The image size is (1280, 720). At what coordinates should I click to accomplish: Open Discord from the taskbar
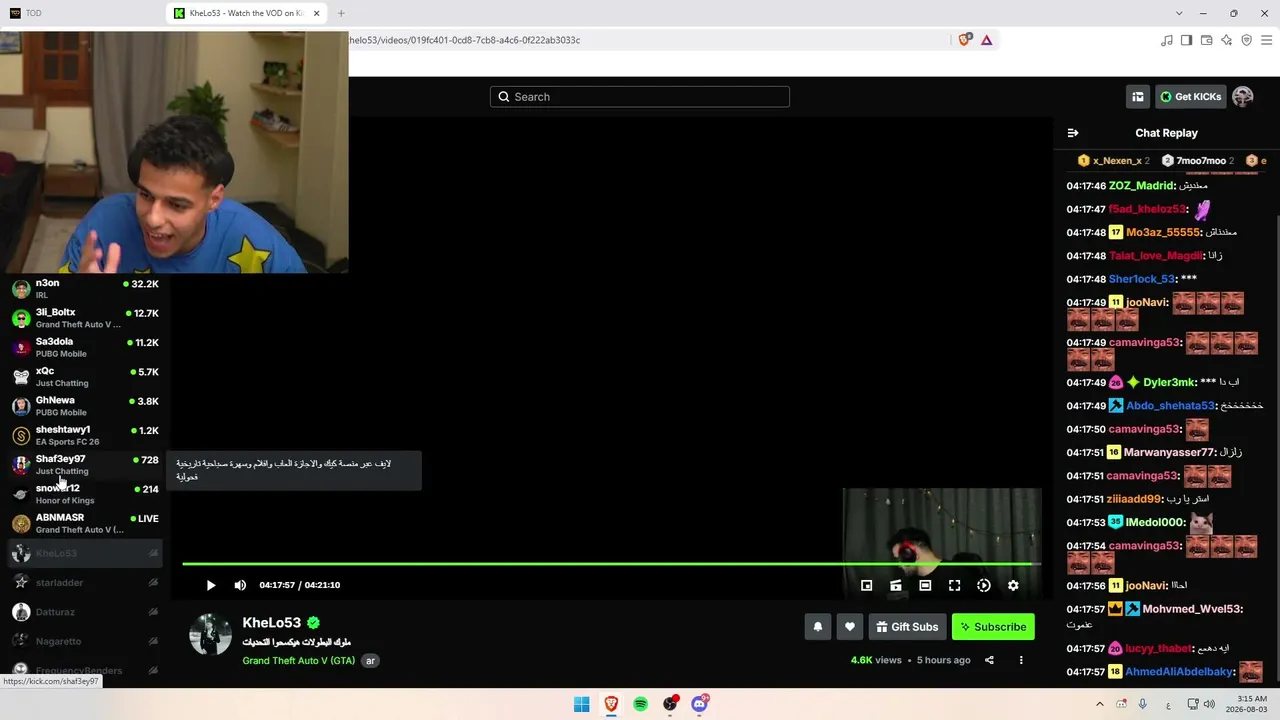pyautogui.click(x=700, y=704)
